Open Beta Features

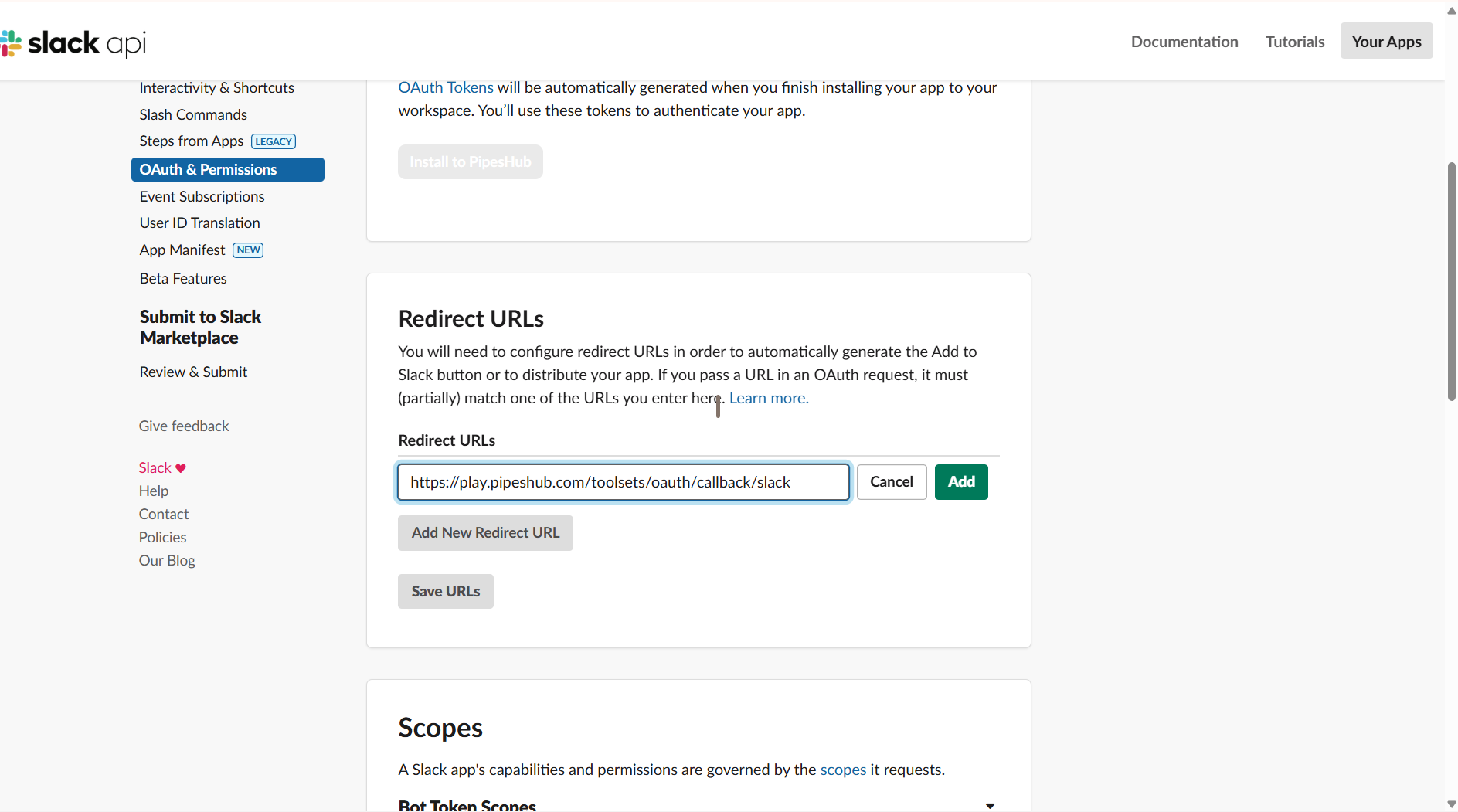(x=182, y=278)
